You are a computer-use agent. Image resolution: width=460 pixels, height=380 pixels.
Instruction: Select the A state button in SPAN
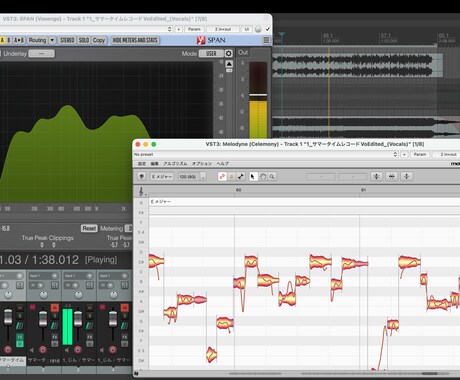[x=2, y=40]
